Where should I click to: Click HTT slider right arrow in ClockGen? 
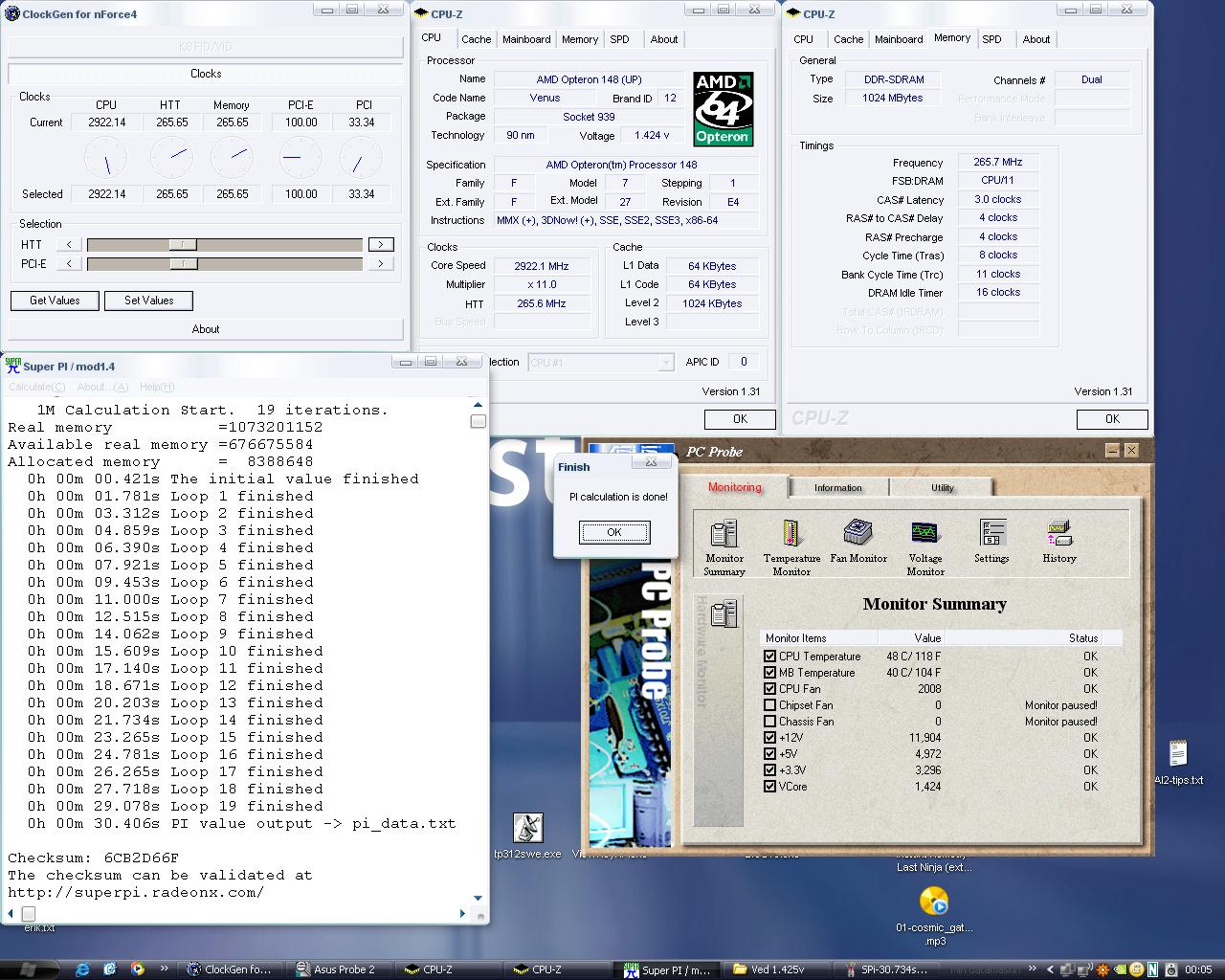click(381, 245)
